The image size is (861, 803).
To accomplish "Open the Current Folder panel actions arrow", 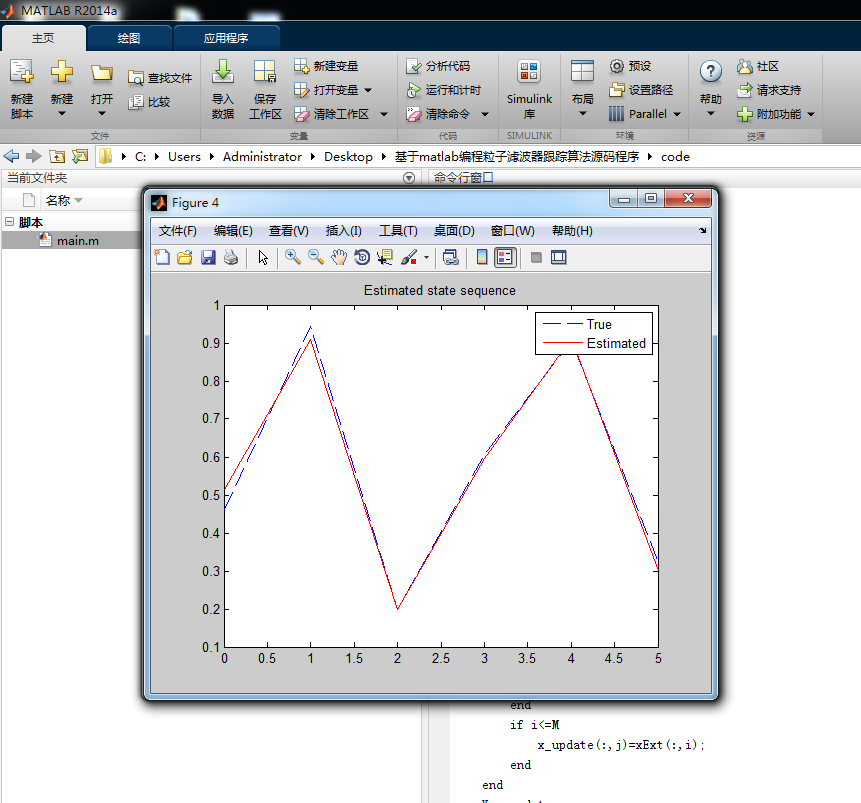I will (409, 178).
